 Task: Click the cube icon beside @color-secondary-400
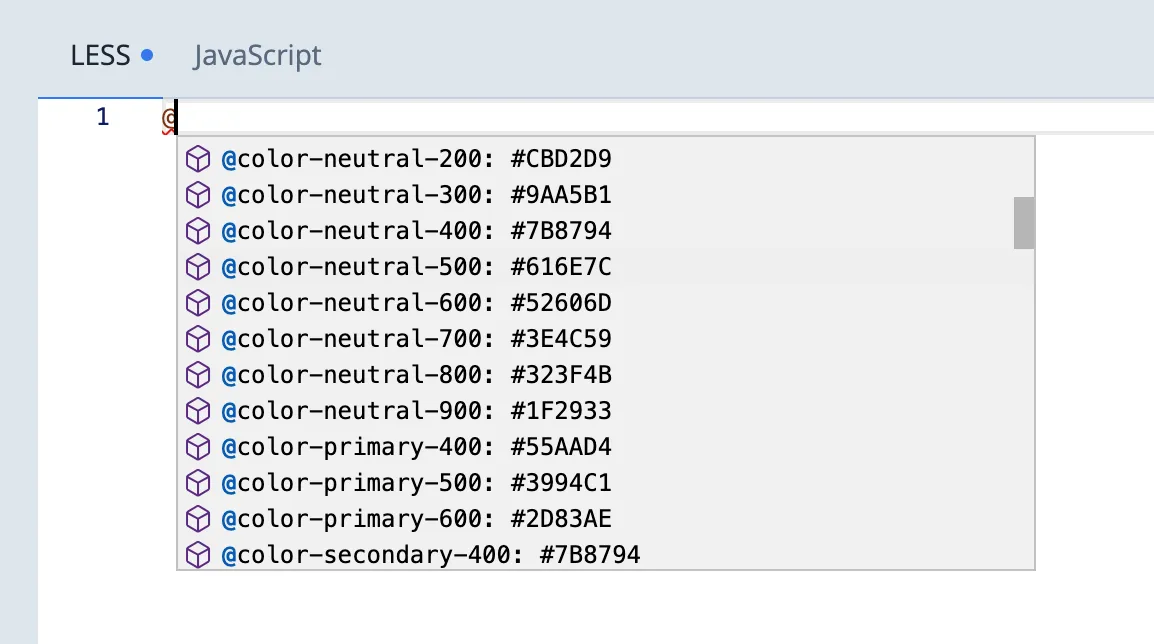click(197, 554)
